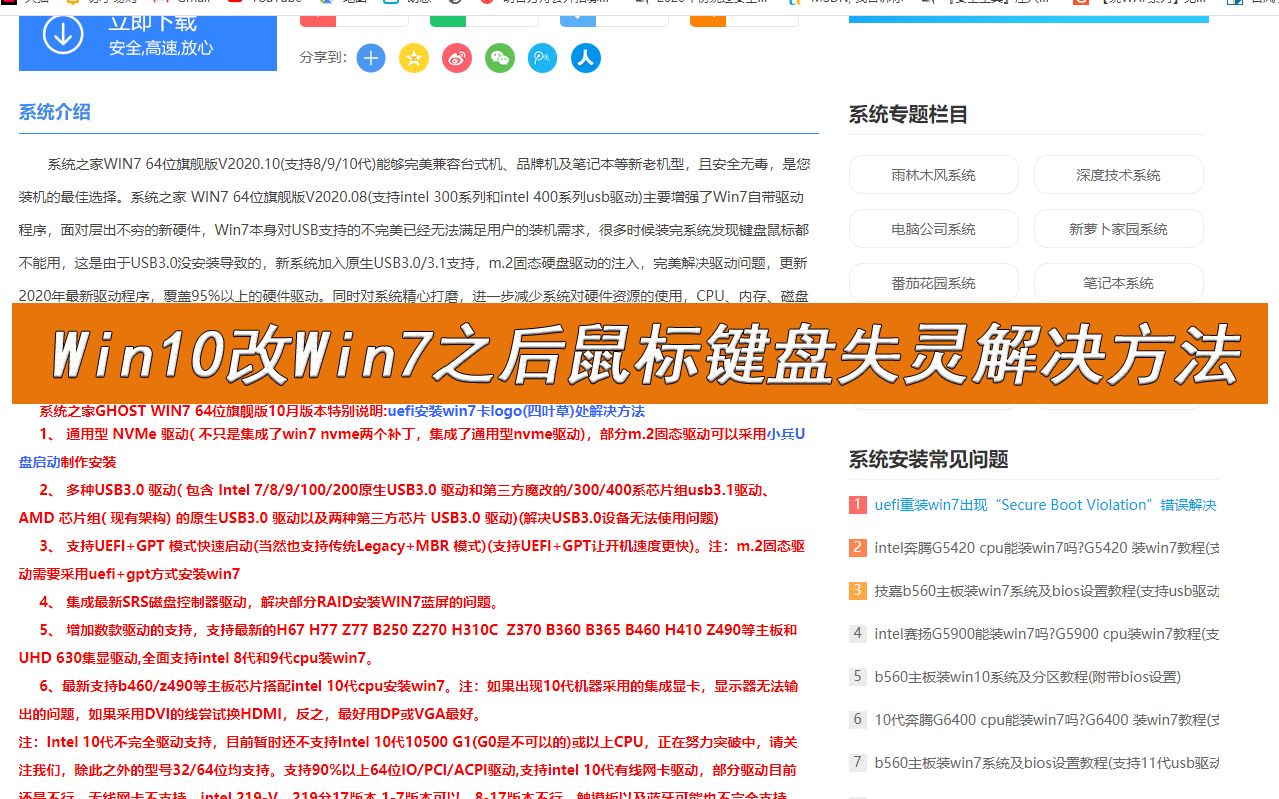Open the intel赛扬G5900 装win7 article
This screenshot has height=799, width=1279.
tap(1046, 634)
